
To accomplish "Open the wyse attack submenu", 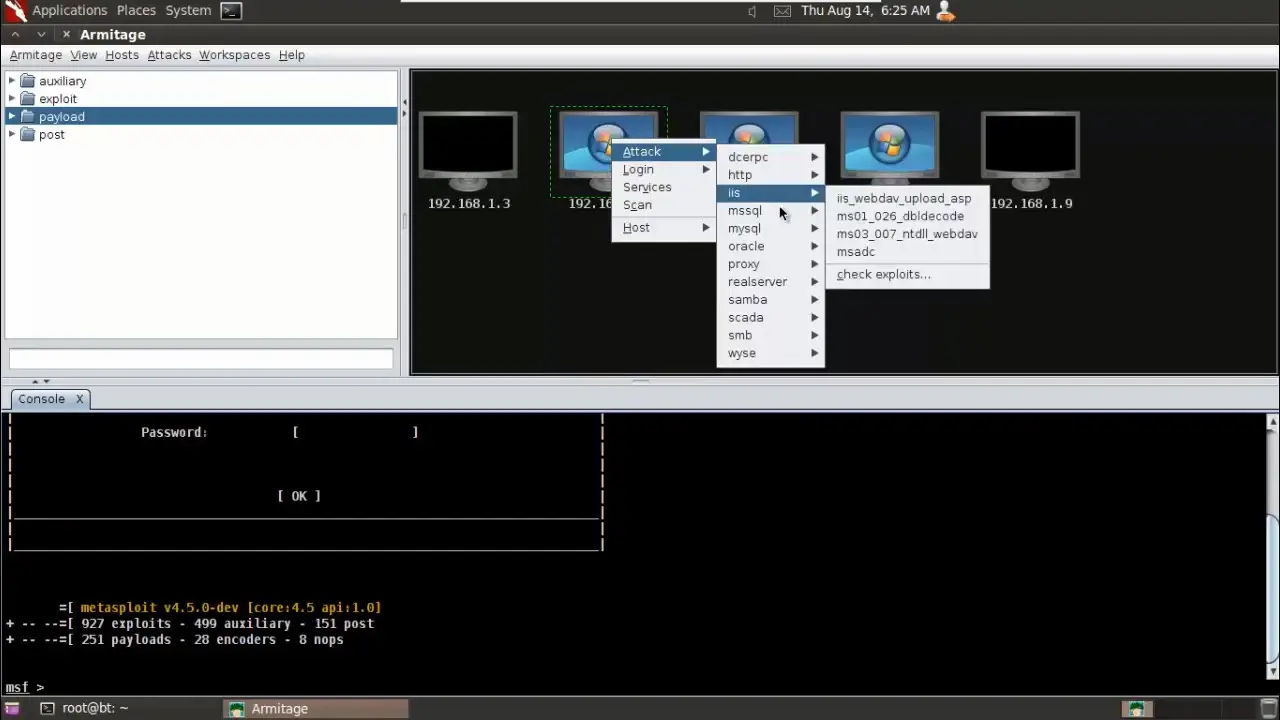I will point(771,354).
